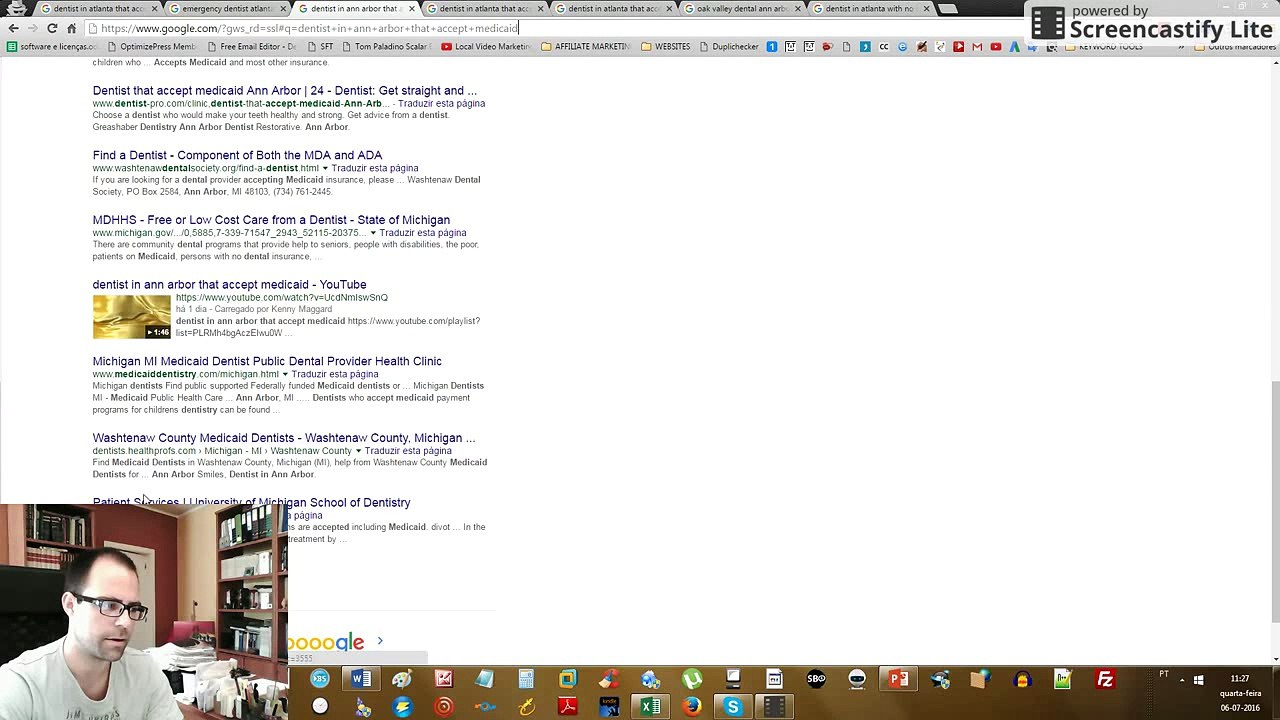Show hidden system tray icons

point(1182,680)
